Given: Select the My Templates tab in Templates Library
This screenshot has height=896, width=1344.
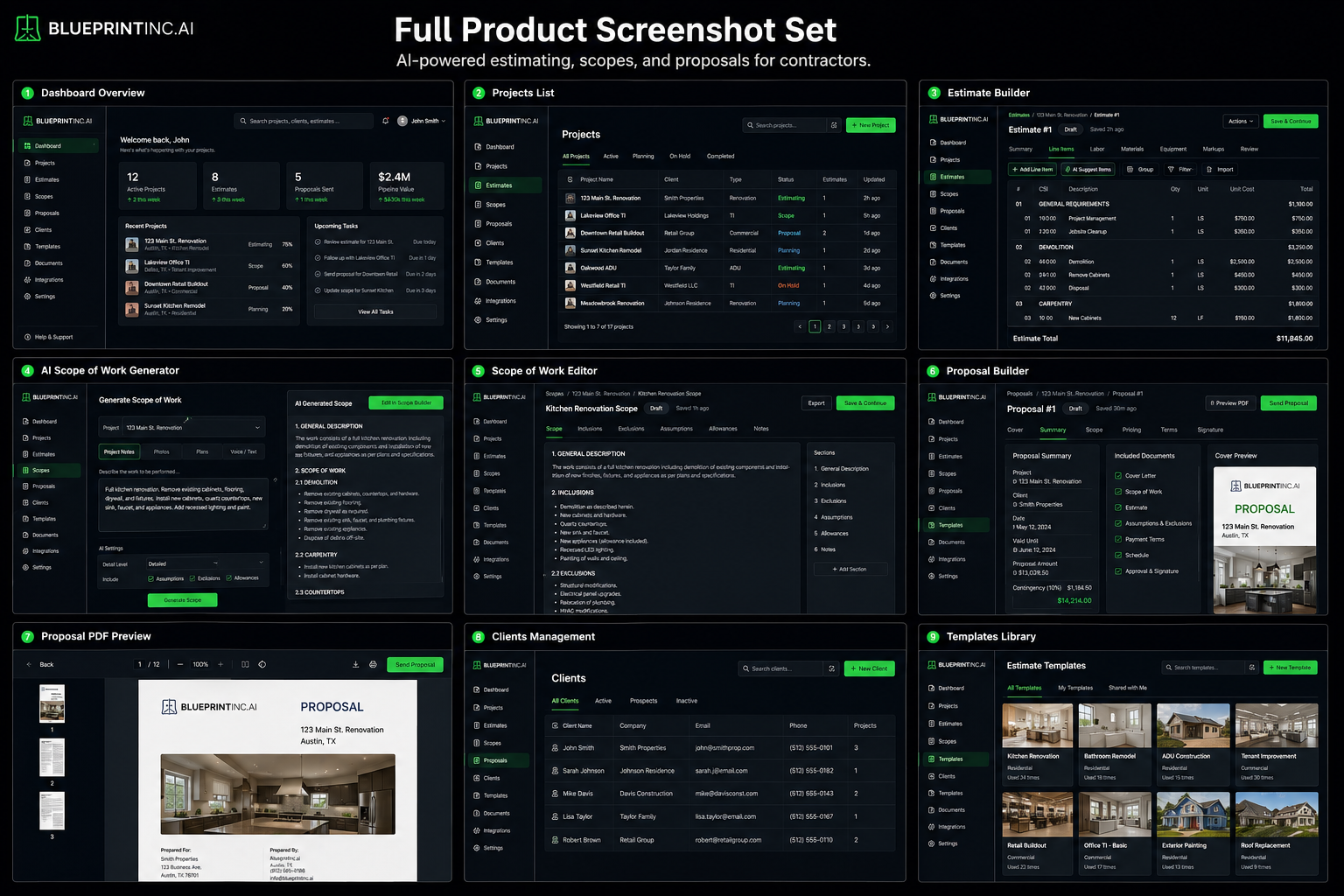Looking at the screenshot, I should coord(1075,689).
